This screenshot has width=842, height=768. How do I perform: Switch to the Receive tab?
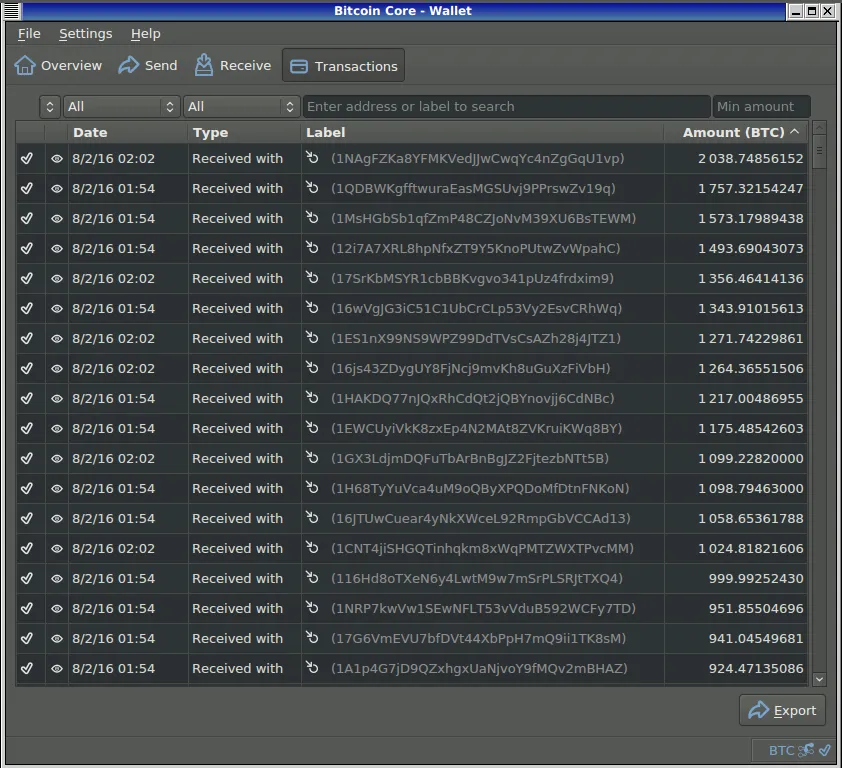click(233, 66)
